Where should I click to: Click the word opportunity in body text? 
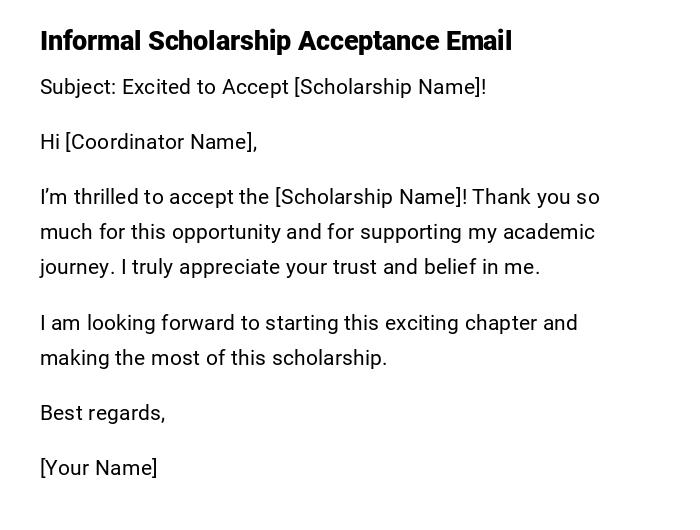point(226,232)
